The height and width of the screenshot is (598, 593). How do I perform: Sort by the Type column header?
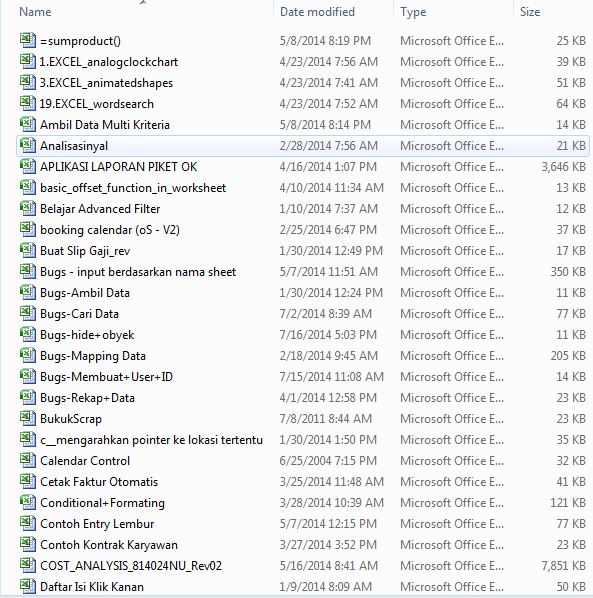(413, 12)
